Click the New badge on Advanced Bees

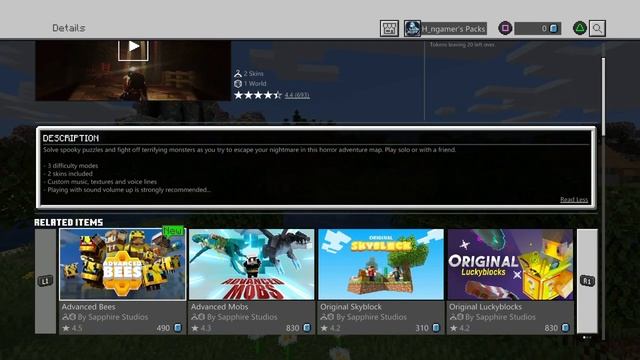[173, 231]
